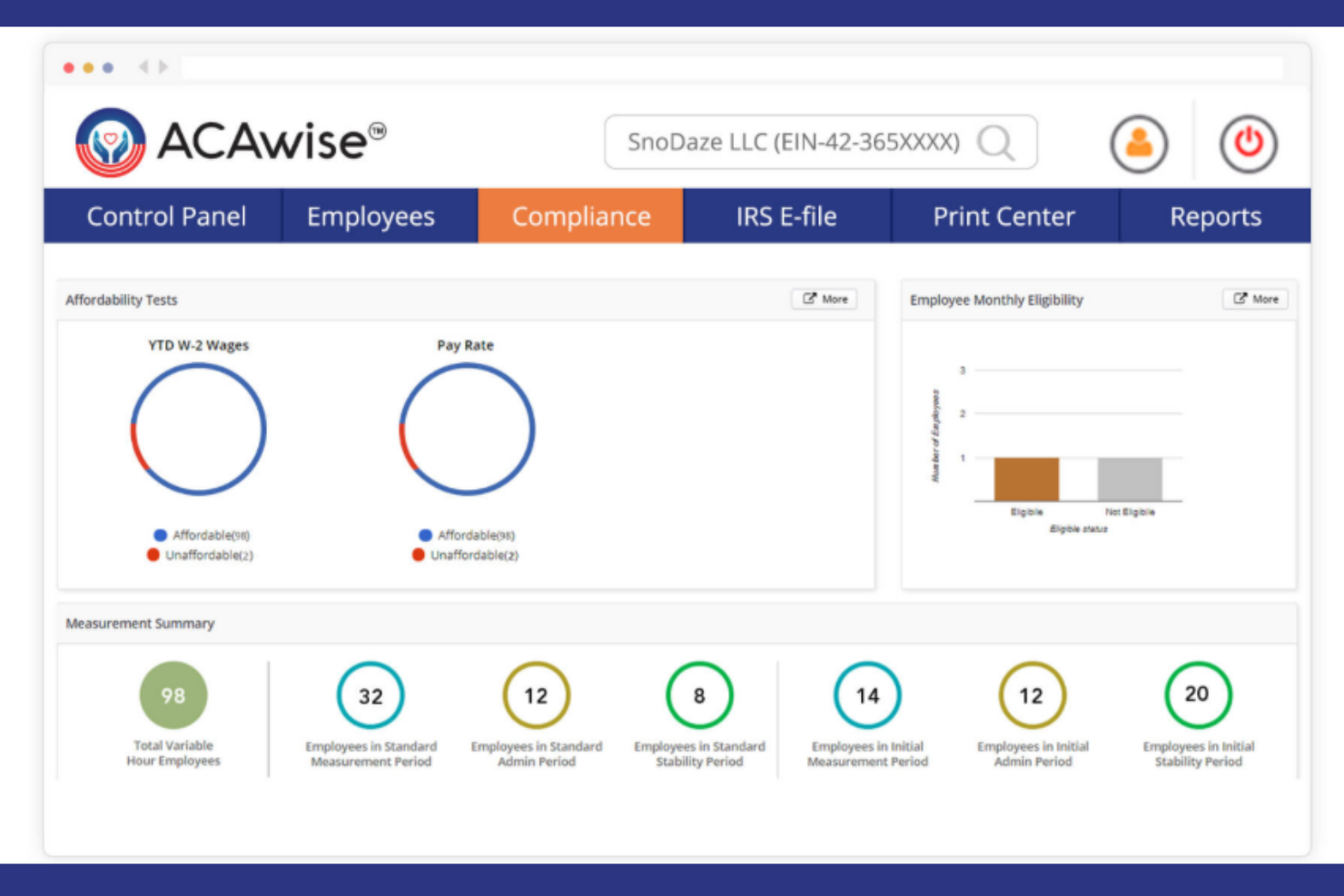Screen dimensions: 1344x896
Task: Open More in Affordability Tests panel
Action: click(825, 299)
